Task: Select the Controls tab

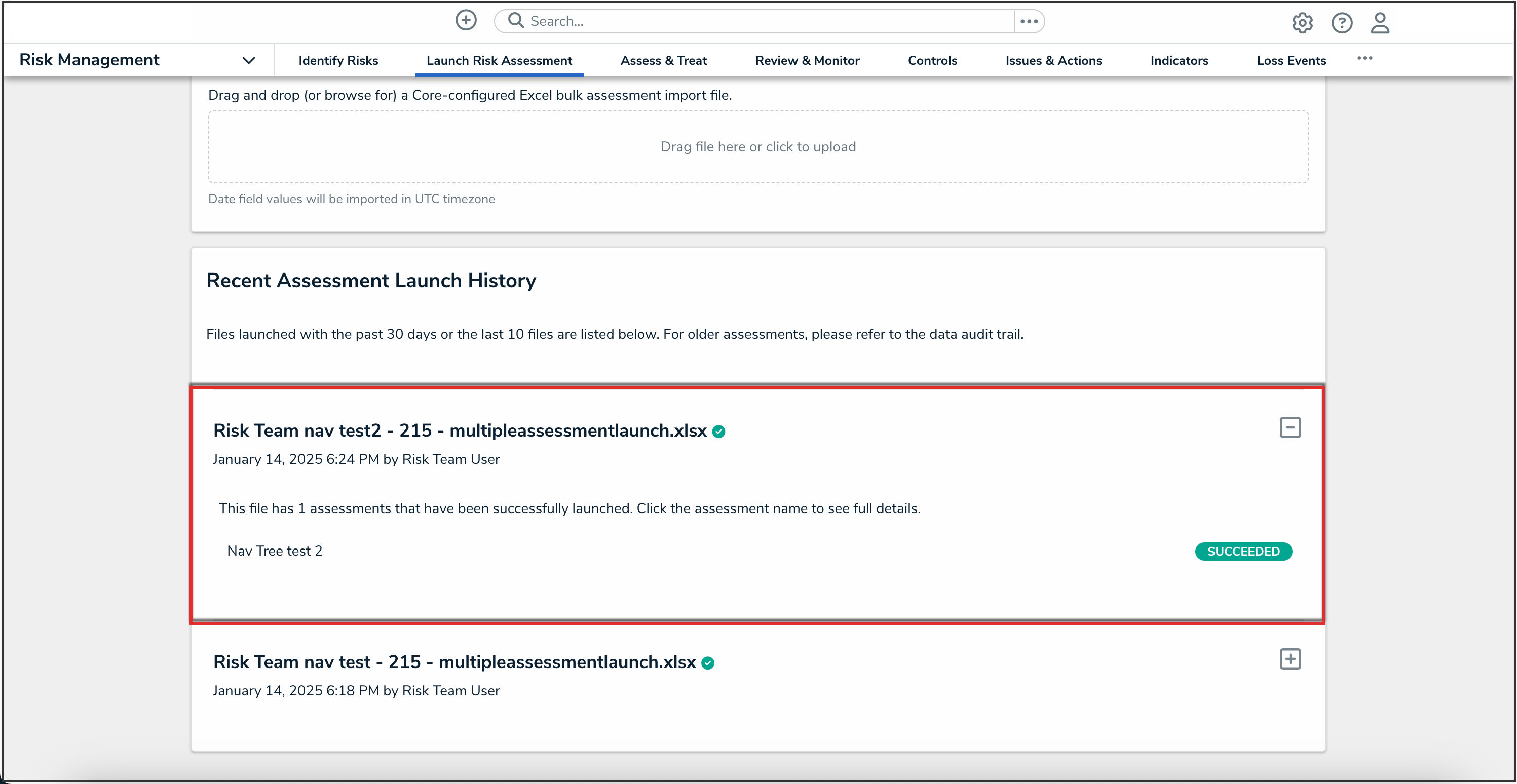Action: point(932,60)
